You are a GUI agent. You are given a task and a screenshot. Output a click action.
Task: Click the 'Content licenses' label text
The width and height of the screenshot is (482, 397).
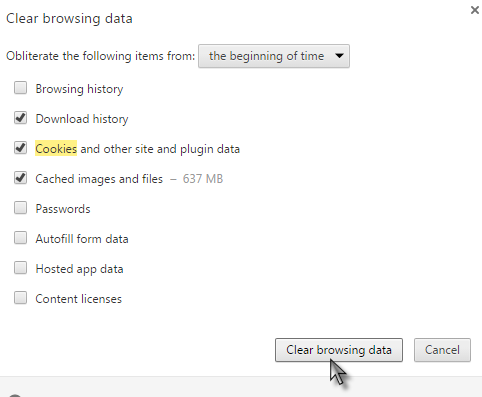point(79,299)
